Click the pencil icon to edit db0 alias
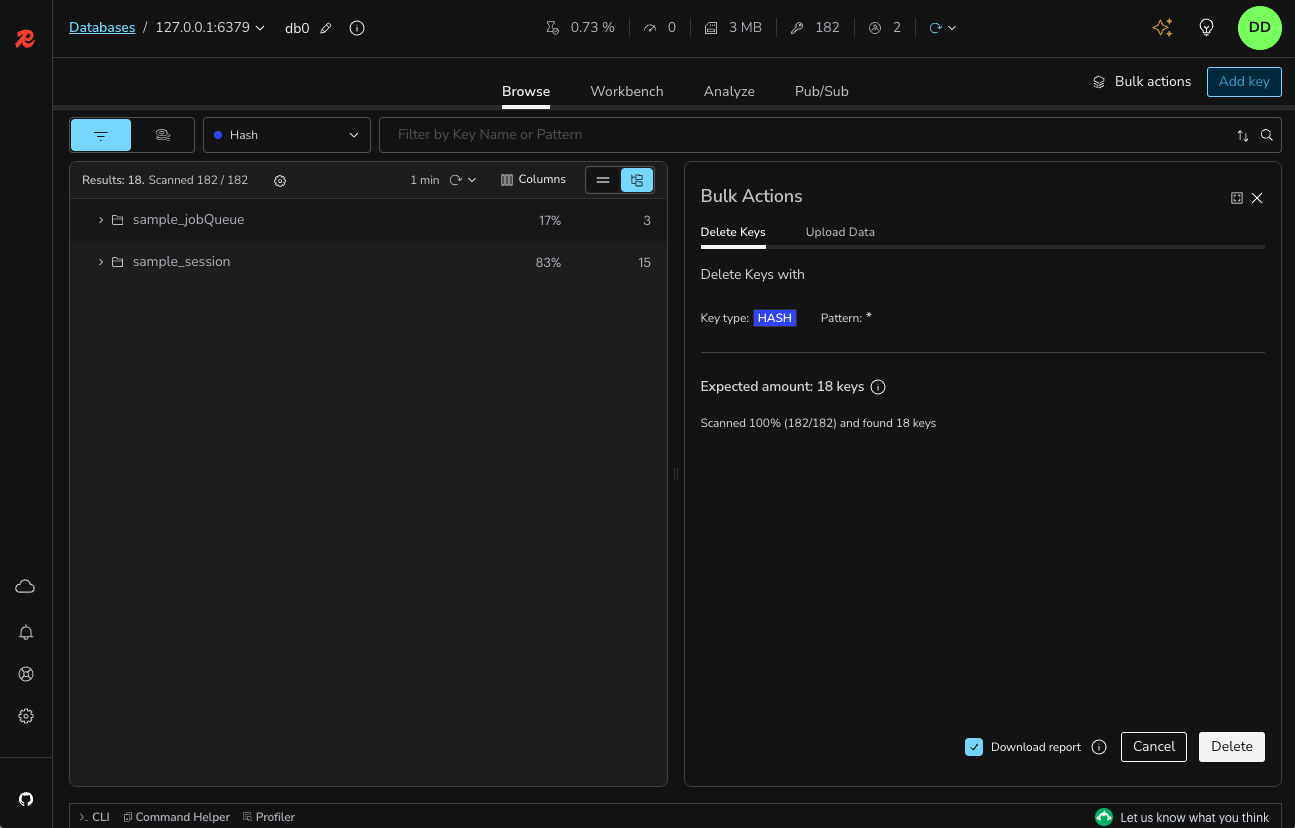 click(326, 28)
